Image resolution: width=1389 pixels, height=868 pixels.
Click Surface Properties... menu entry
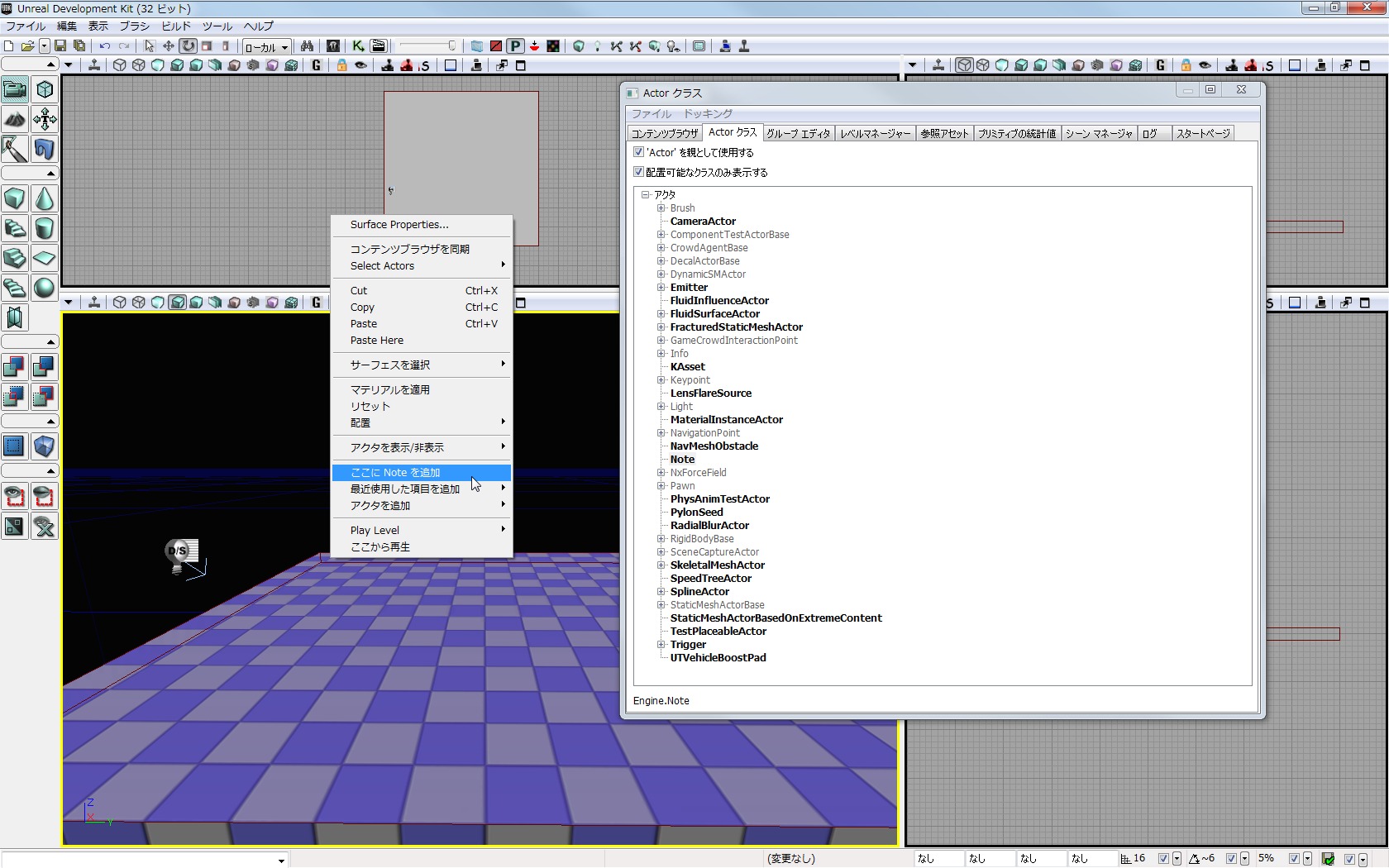tap(399, 225)
